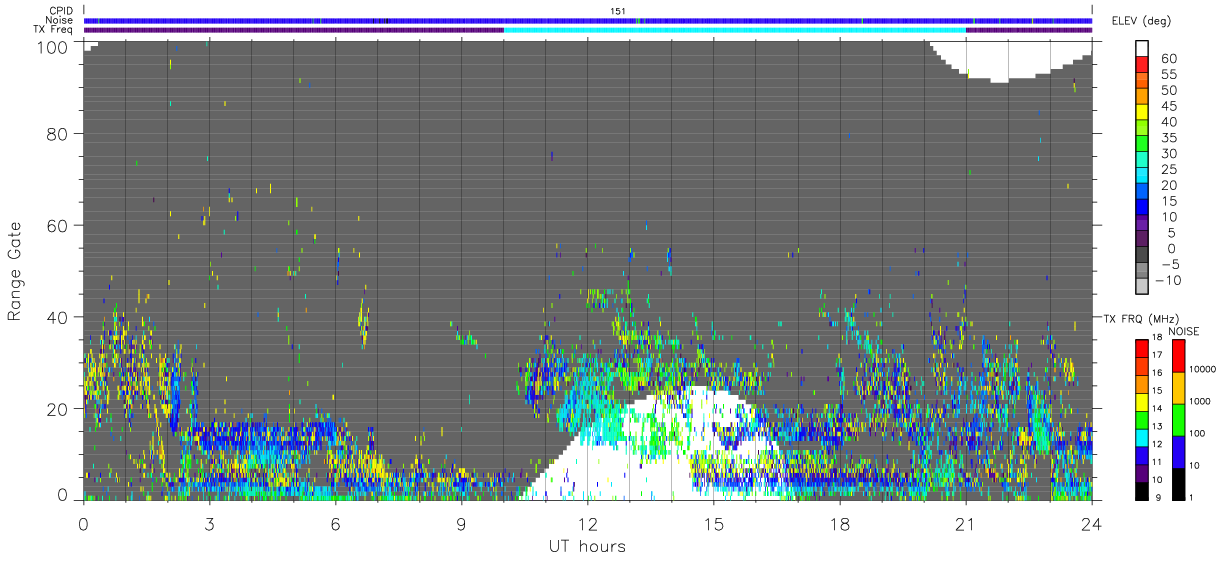Click the 30 label on ELEV color bar
Viewport: 1228px width, 567px height.
click(1167, 153)
